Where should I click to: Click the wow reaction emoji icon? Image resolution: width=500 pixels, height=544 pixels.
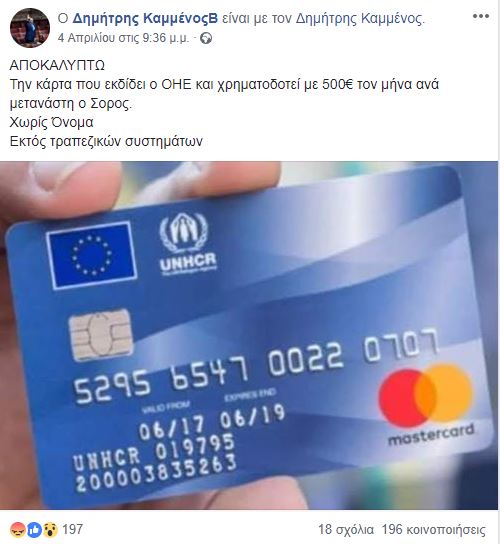51,529
